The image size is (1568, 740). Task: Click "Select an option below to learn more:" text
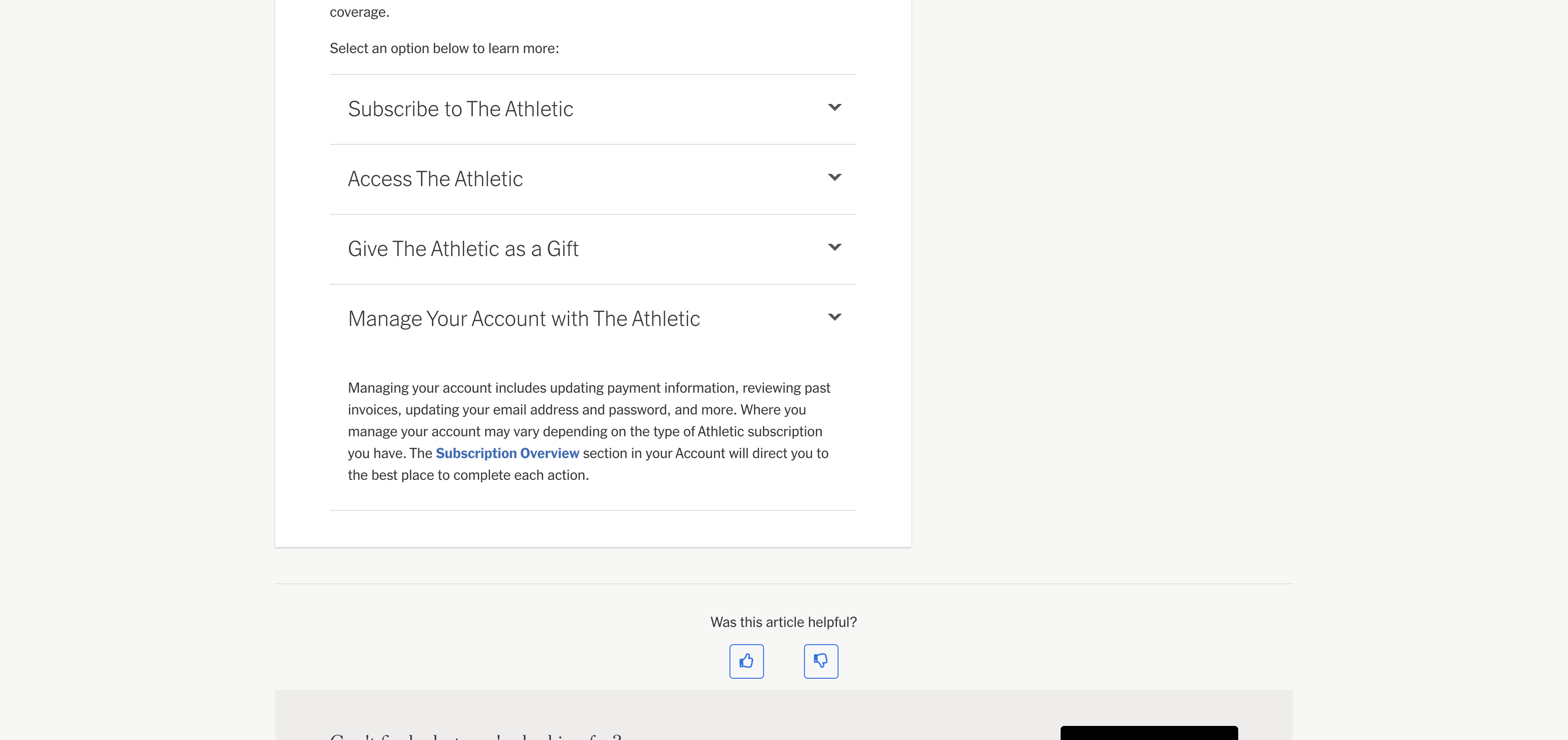(444, 48)
